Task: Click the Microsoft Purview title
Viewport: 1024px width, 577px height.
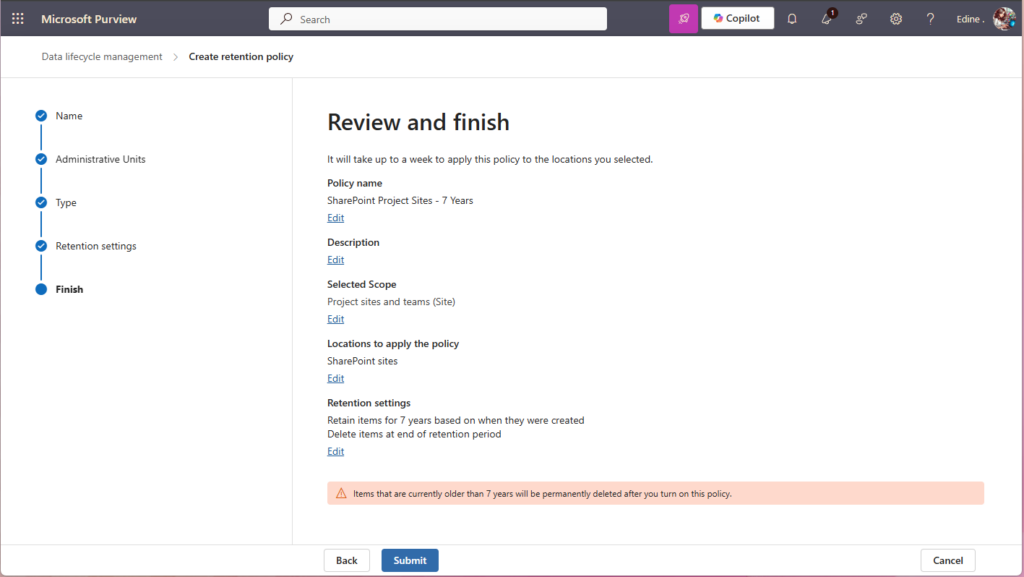Action: click(89, 19)
